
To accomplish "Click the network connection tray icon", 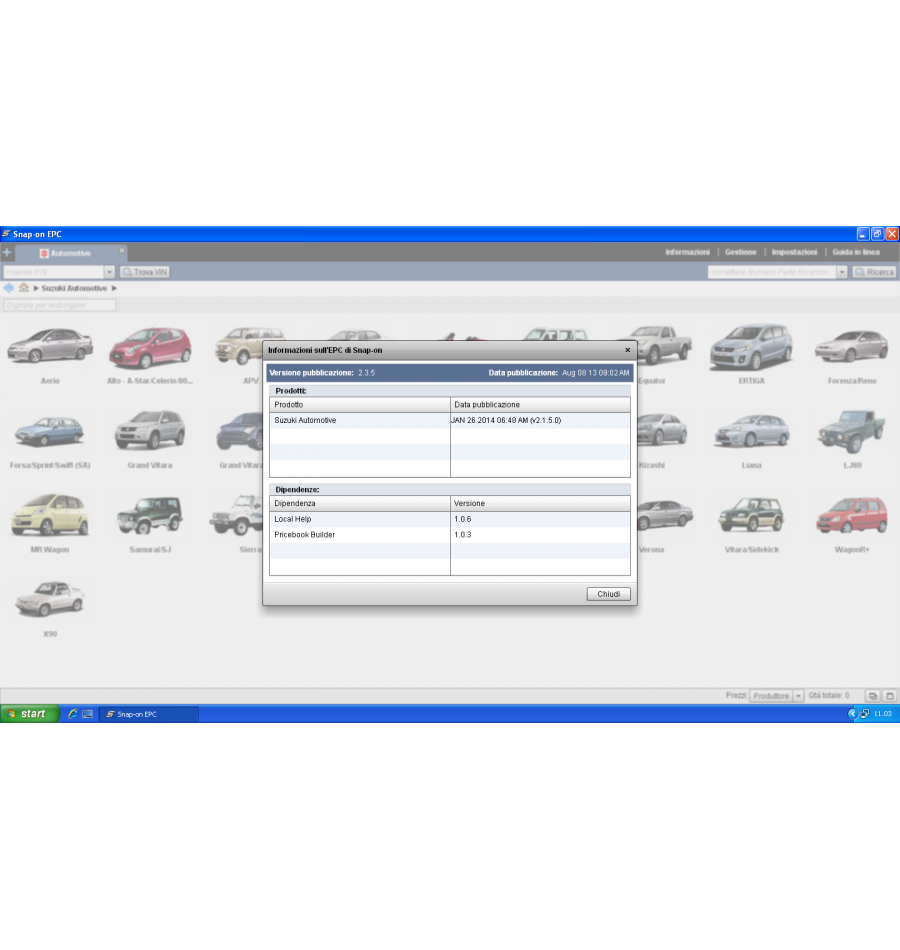I will (x=865, y=714).
